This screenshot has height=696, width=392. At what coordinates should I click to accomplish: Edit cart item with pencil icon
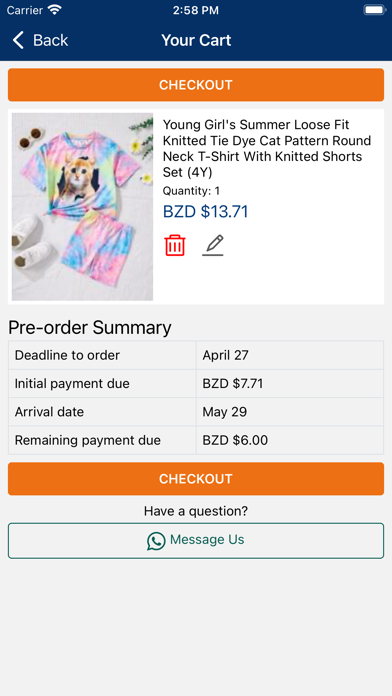(x=213, y=245)
